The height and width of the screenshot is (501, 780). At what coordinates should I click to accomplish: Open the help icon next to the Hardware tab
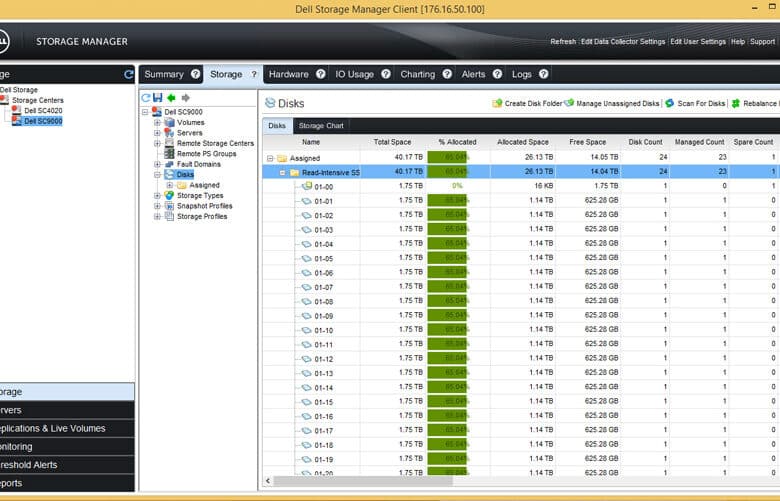pos(321,74)
